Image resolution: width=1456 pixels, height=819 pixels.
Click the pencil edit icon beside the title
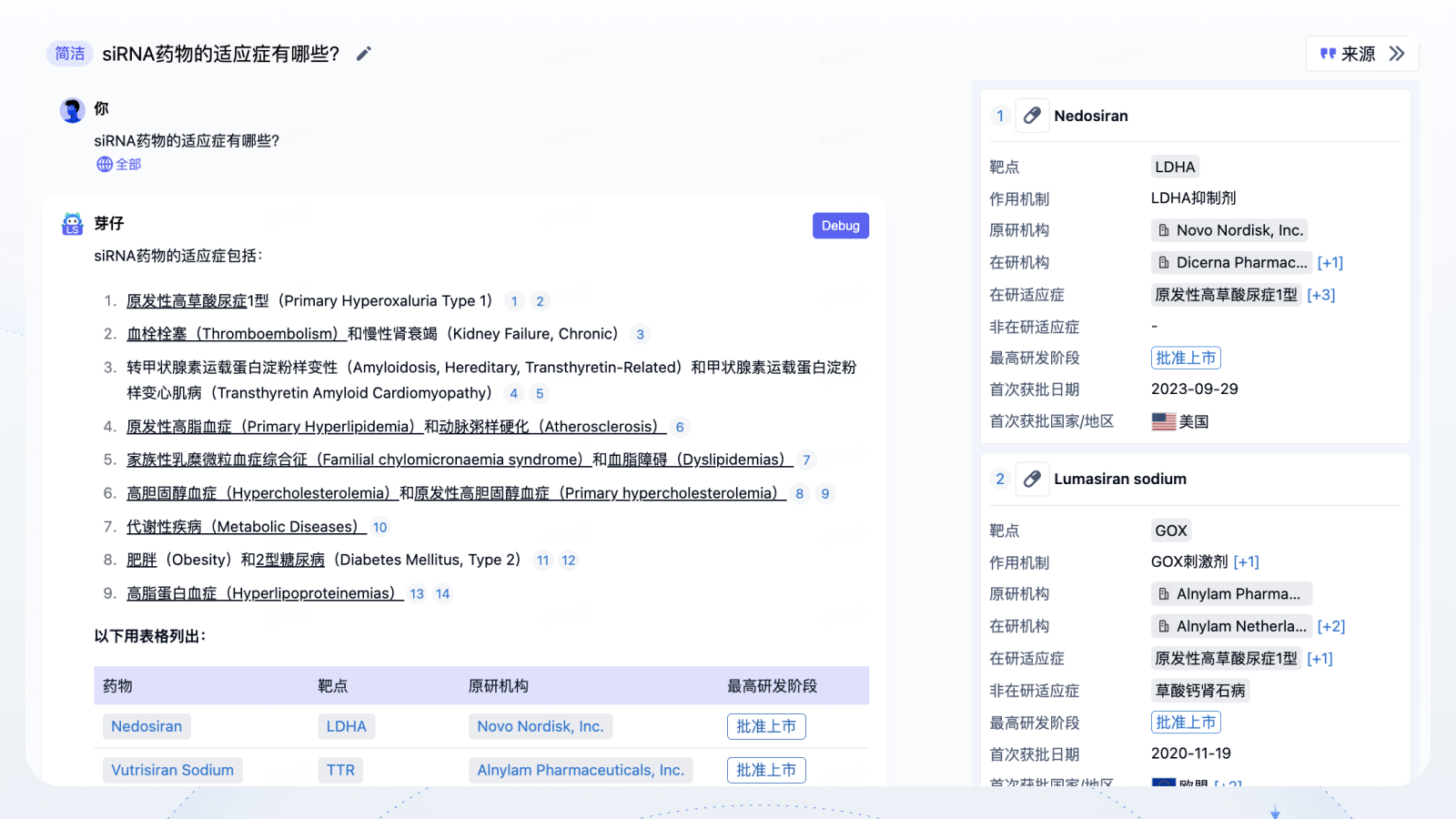[x=364, y=54]
